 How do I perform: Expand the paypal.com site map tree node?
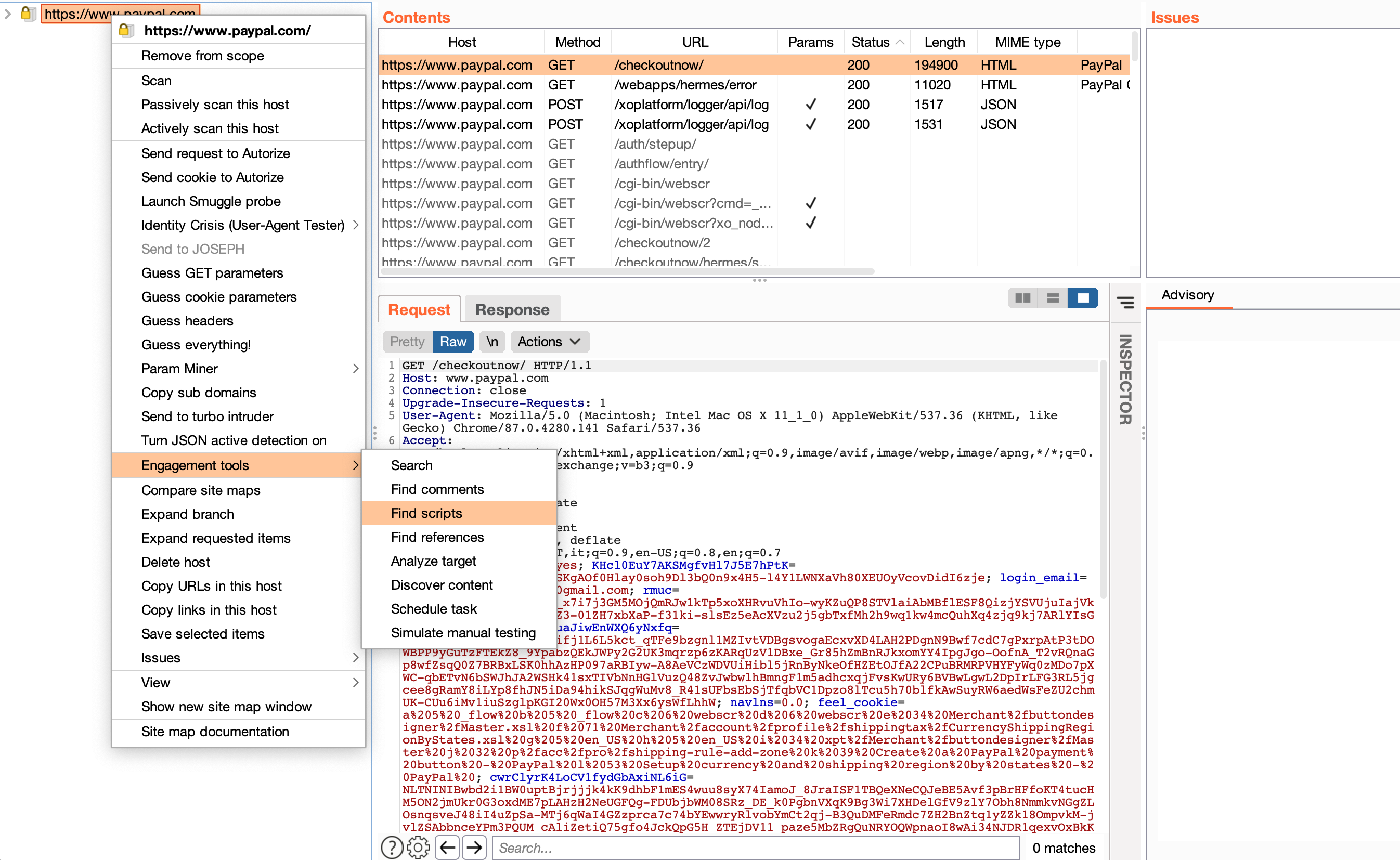click(x=8, y=14)
